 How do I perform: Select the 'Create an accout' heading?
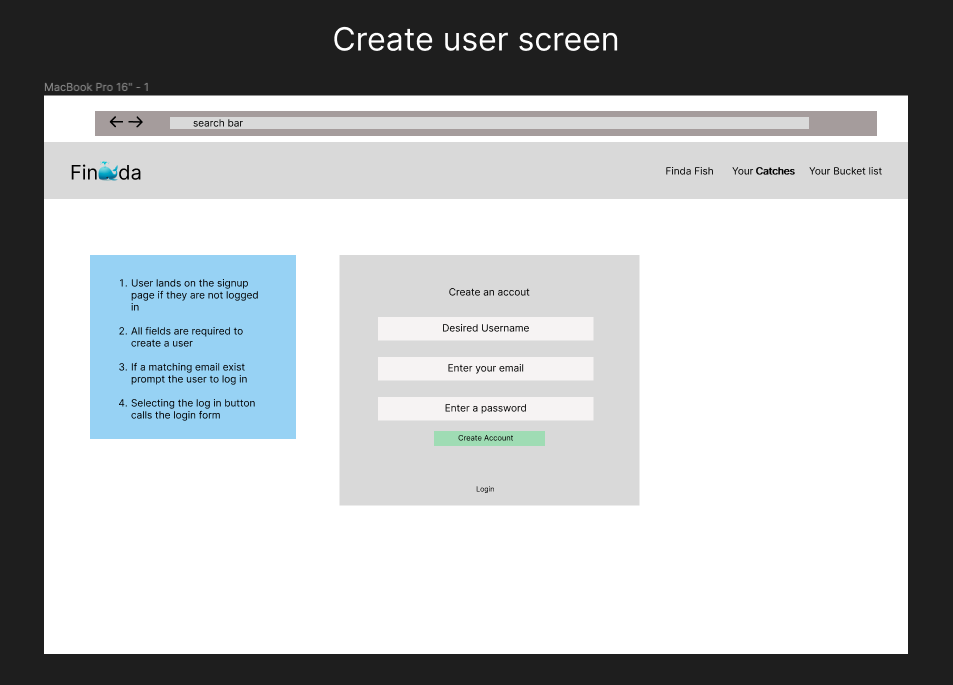click(489, 292)
